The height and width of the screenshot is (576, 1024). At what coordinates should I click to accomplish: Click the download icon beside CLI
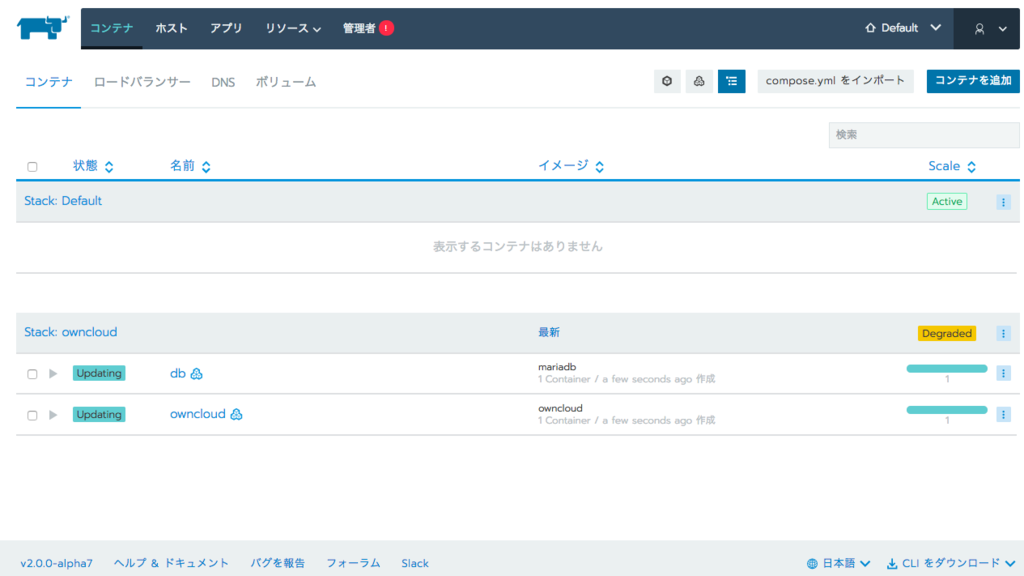(x=892, y=564)
